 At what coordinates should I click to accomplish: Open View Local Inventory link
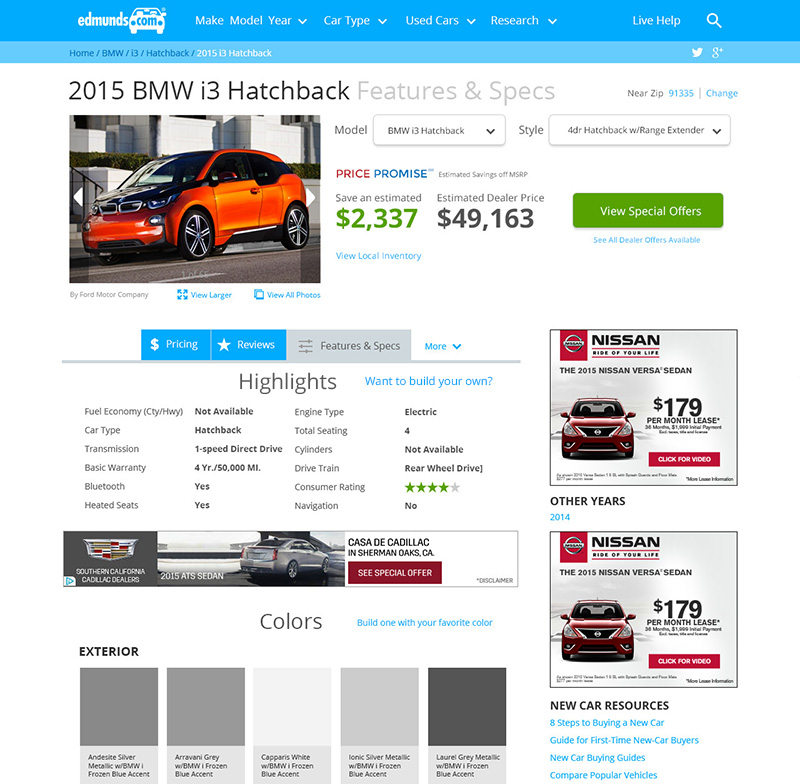tap(379, 256)
